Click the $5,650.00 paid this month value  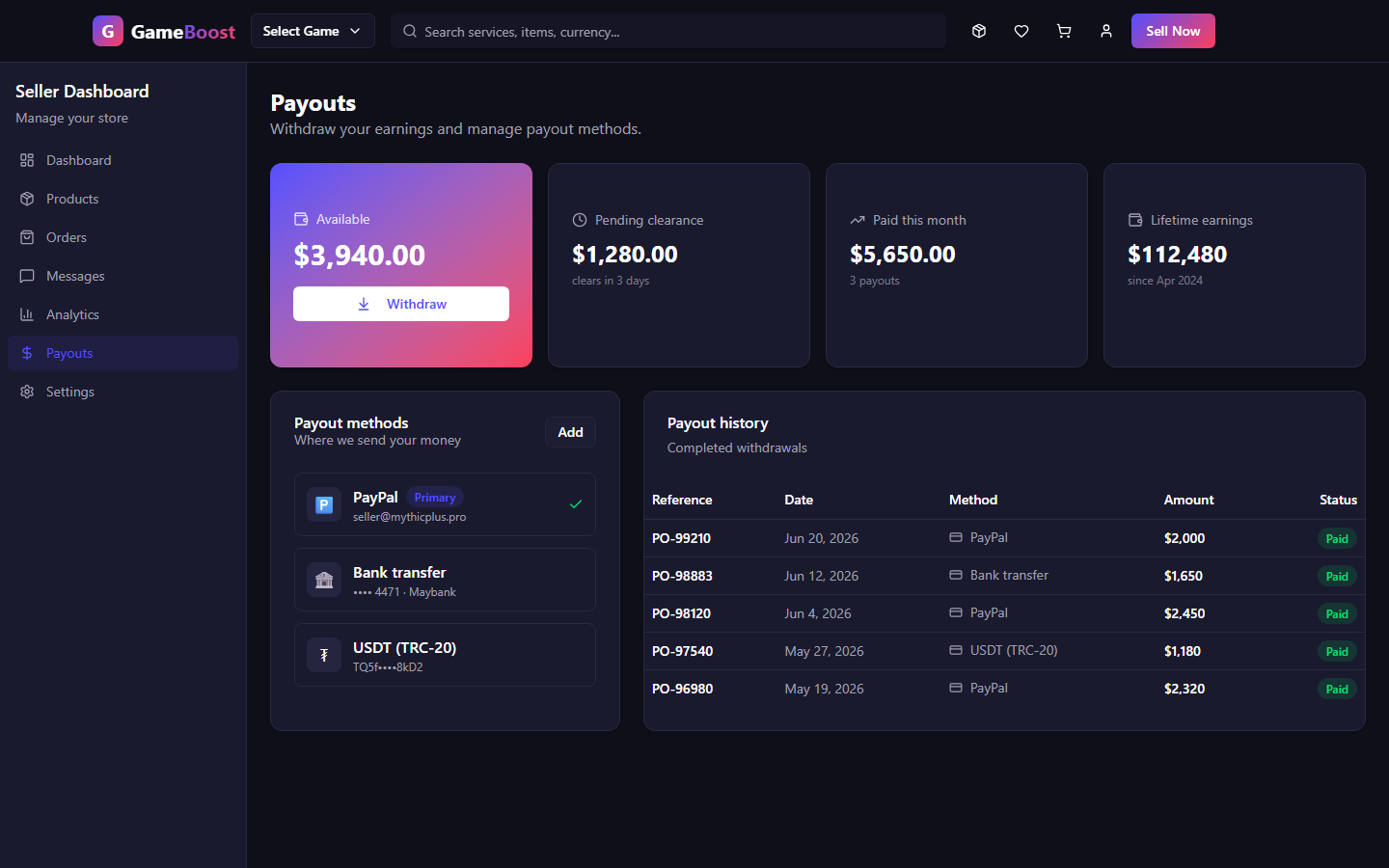click(903, 254)
